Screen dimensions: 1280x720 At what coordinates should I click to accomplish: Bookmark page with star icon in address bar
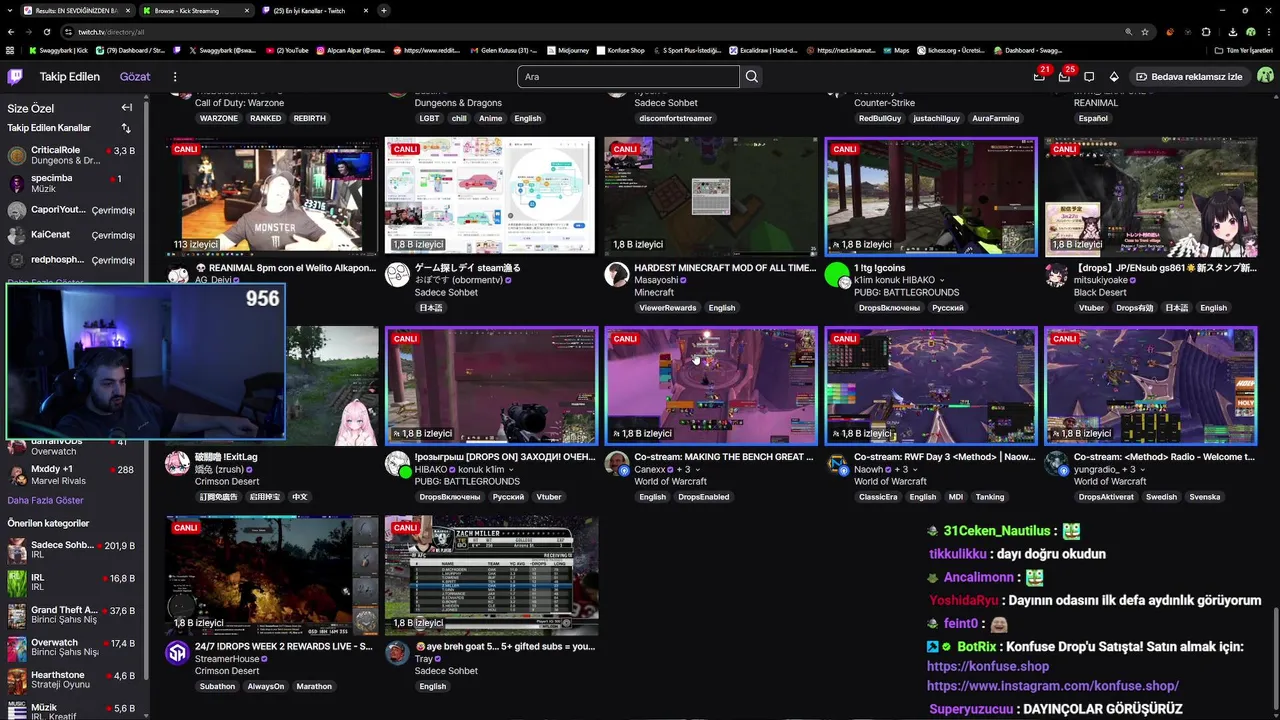(1145, 32)
